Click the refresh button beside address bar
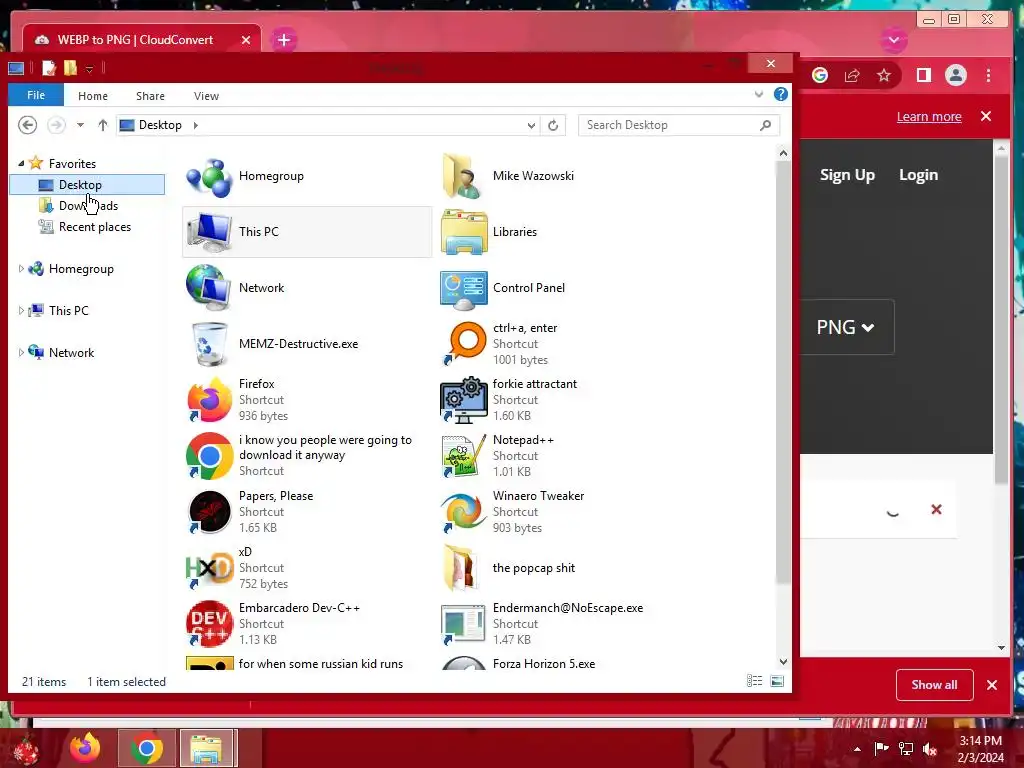Image resolution: width=1024 pixels, height=768 pixels. (552, 125)
